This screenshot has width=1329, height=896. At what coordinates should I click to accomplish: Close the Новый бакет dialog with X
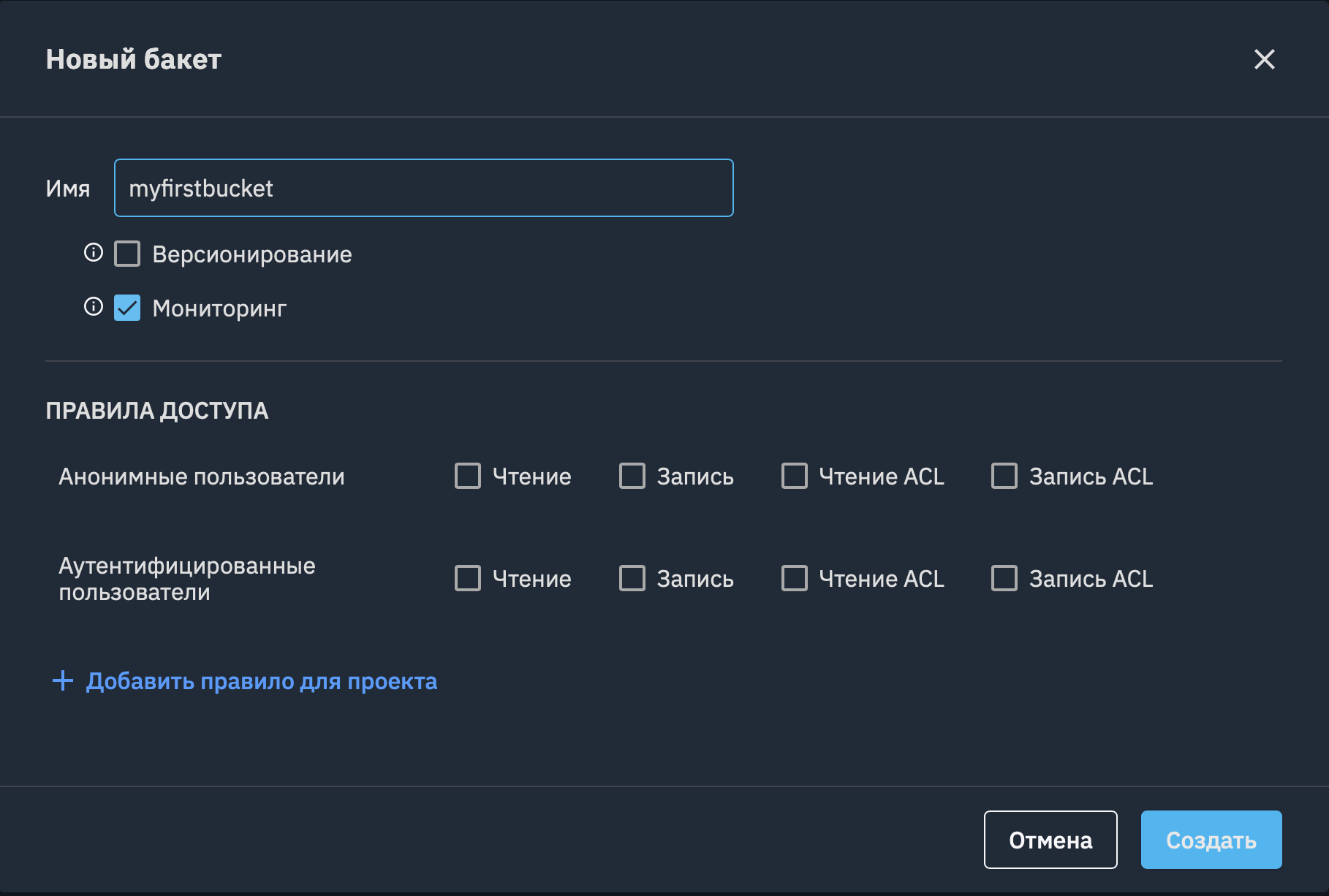(x=1264, y=59)
